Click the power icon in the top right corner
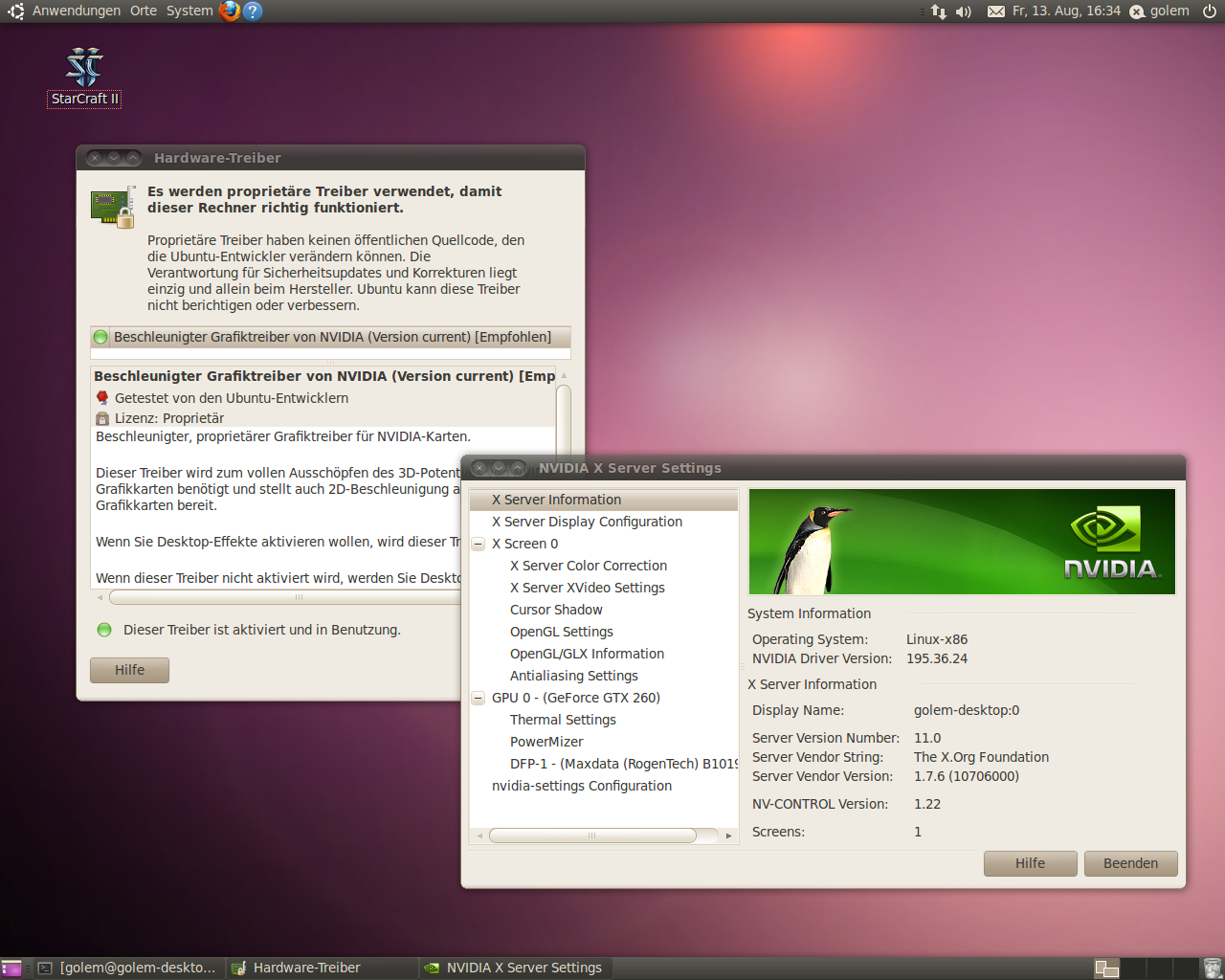This screenshot has width=1225, height=980. click(1208, 11)
